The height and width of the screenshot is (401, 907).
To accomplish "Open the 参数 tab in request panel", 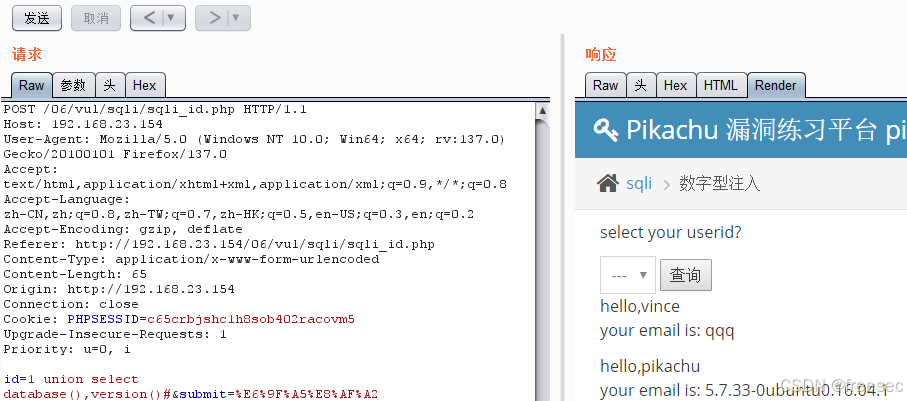I will coord(73,86).
